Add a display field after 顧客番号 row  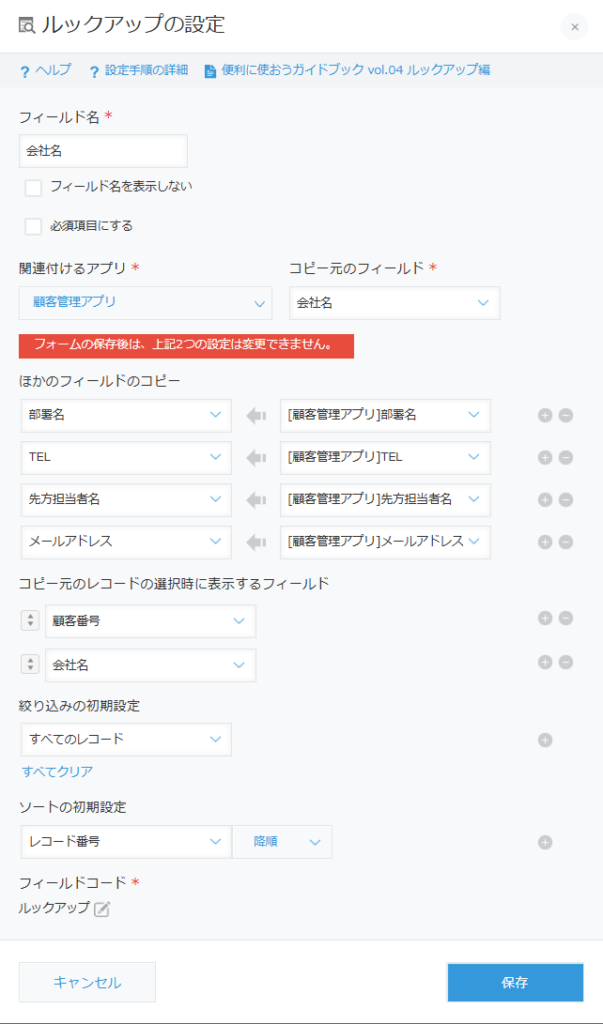(x=545, y=619)
